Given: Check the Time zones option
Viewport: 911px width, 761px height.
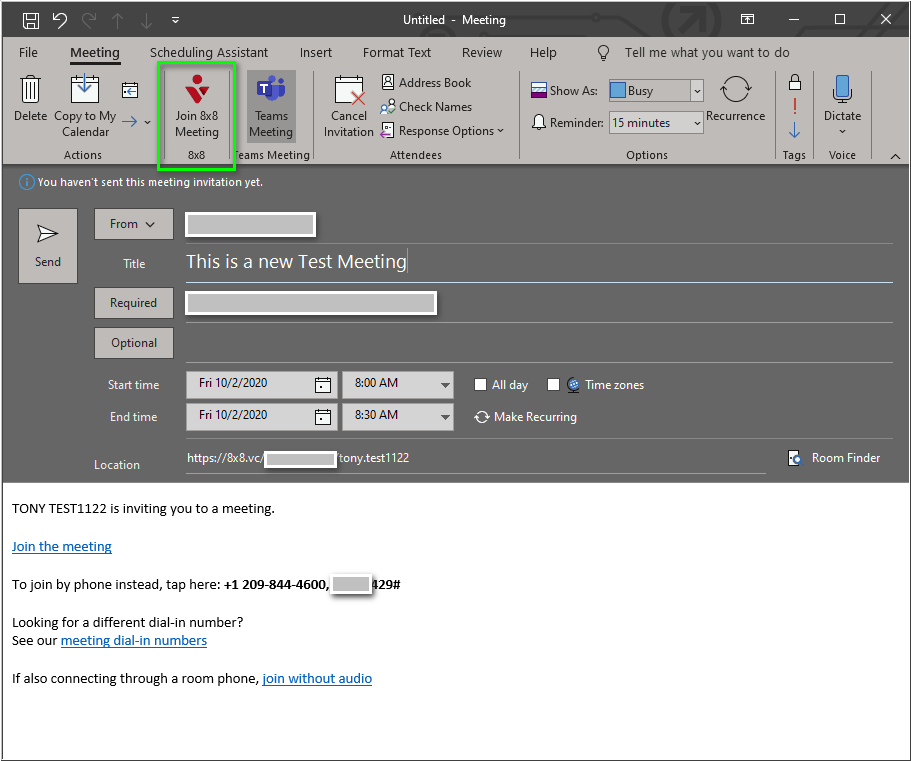Looking at the screenshot, I should [x=554, y=384].
